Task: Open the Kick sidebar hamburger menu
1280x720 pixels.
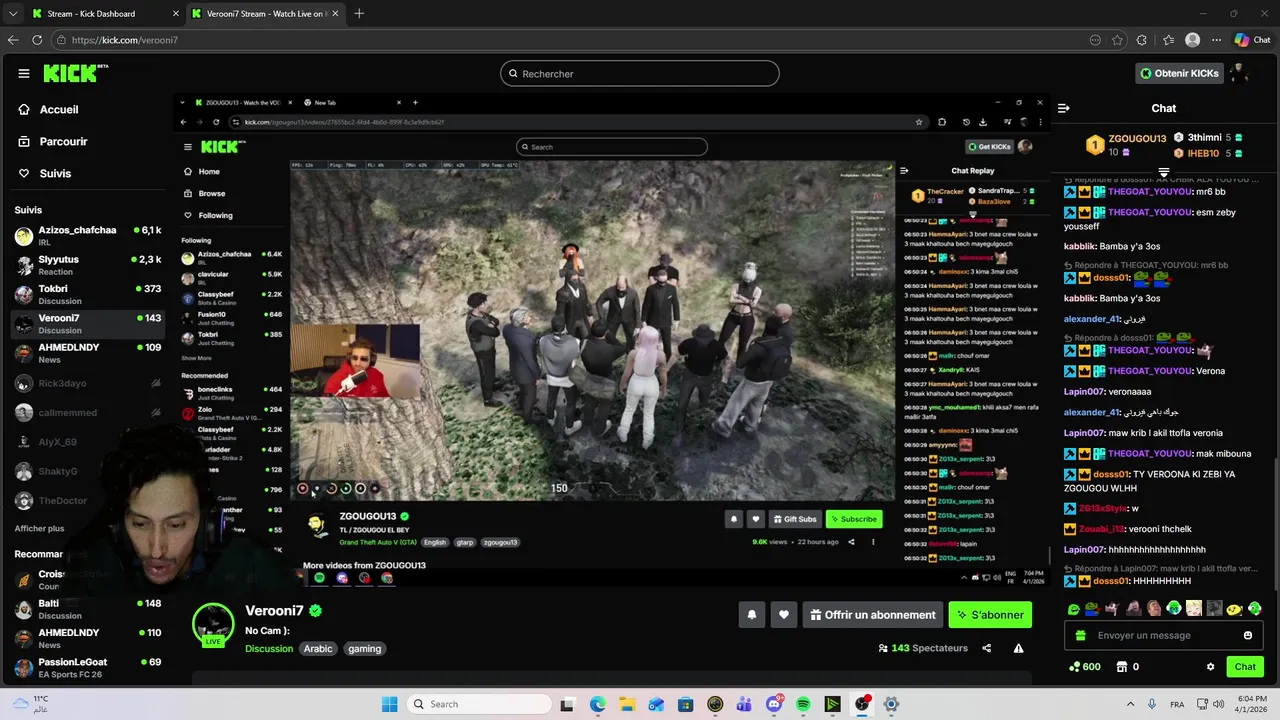Action: point(24,73)
